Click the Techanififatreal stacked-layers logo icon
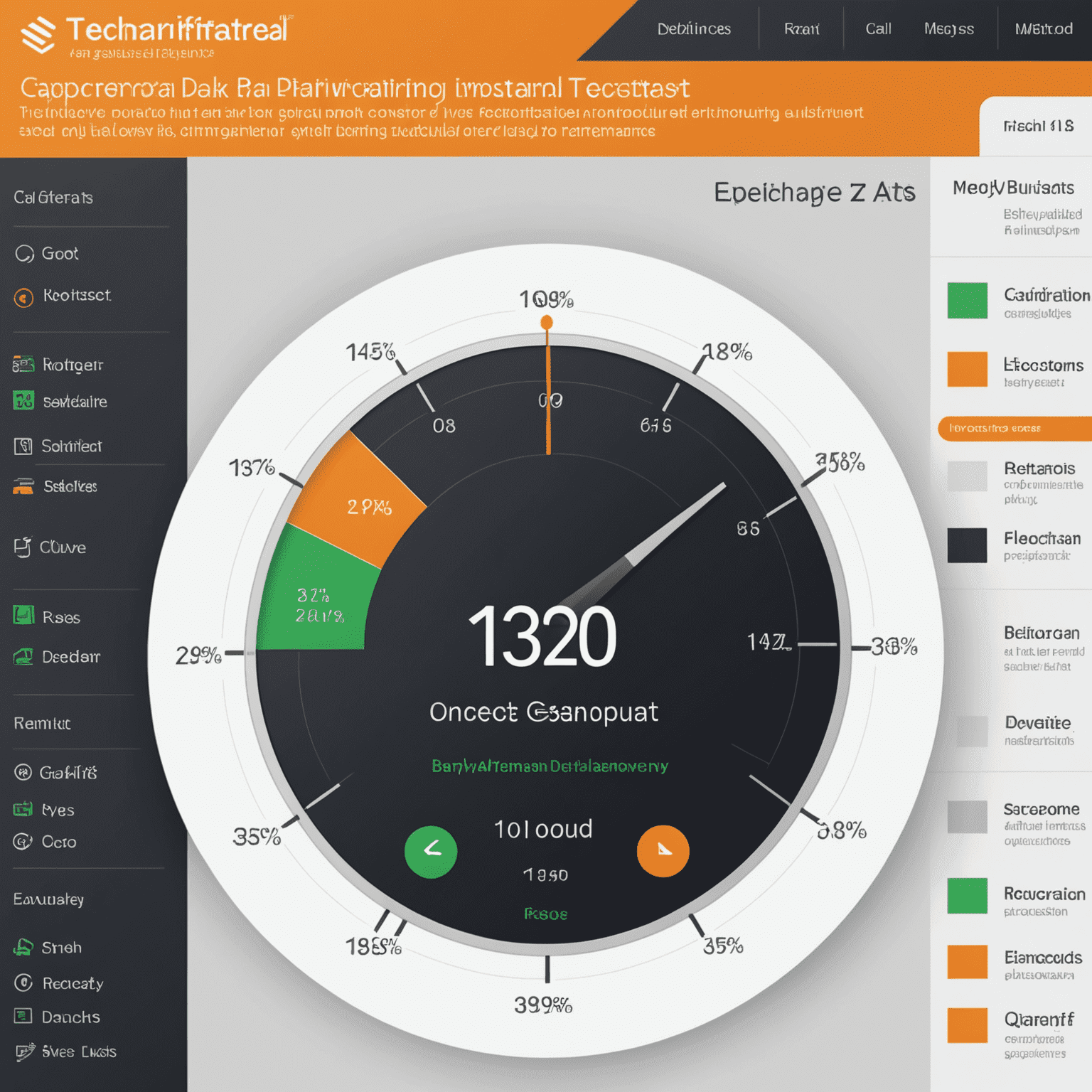The image size is (1092, 1092). (38, 35)
